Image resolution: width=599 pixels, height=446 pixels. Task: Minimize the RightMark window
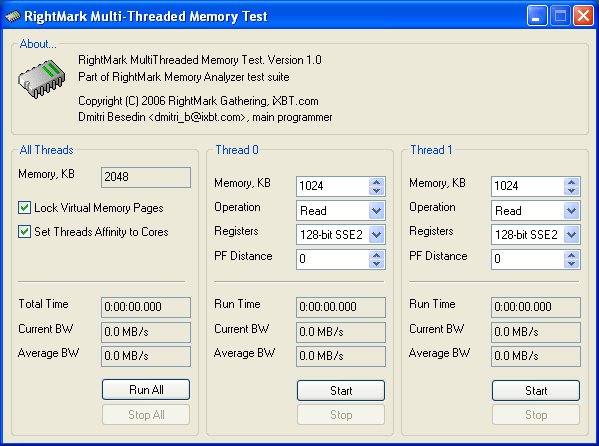click(x=536, y=16)
